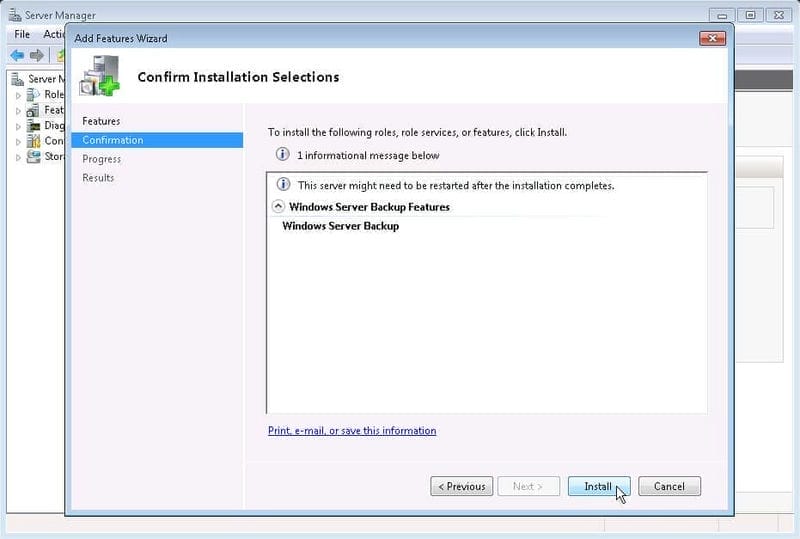Collapse Windows Server Backup Features section

coord(278,207)
